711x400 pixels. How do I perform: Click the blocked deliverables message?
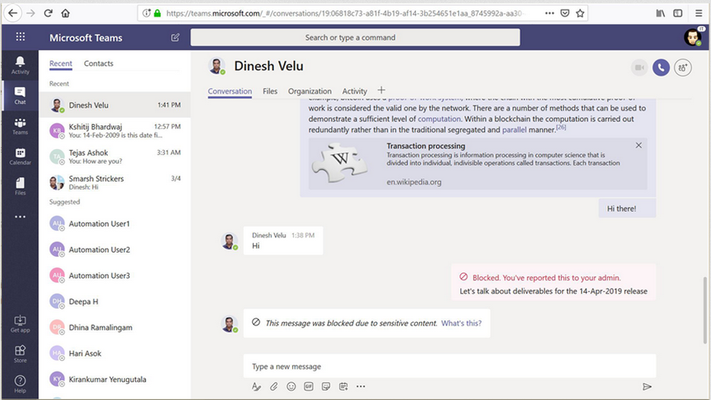(553, 282)
